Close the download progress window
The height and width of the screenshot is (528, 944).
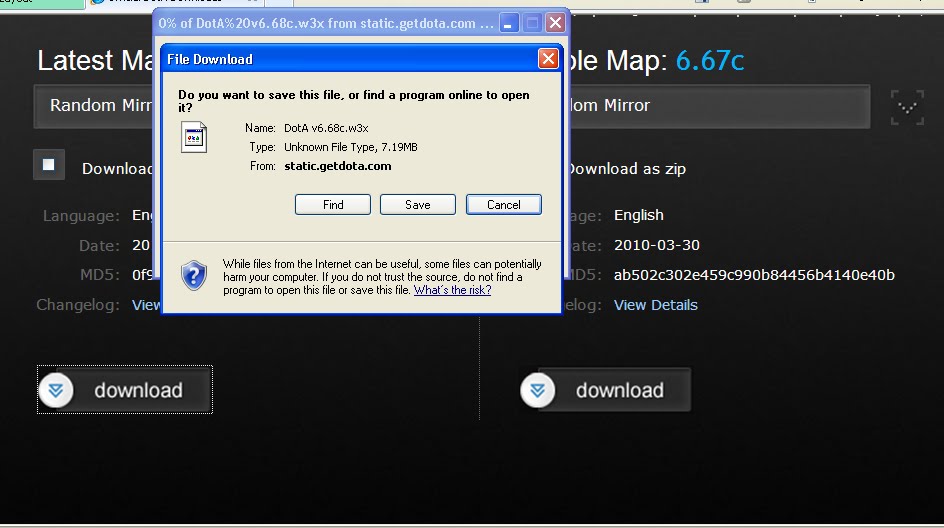tap(555, 23)
